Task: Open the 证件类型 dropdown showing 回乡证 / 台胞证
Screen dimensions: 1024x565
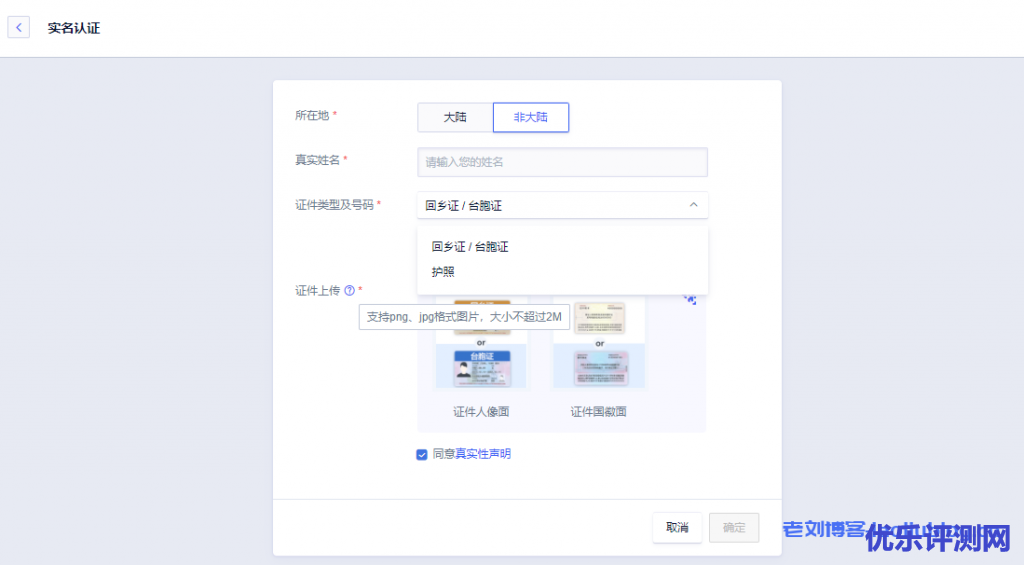Action: click(562, 205)
